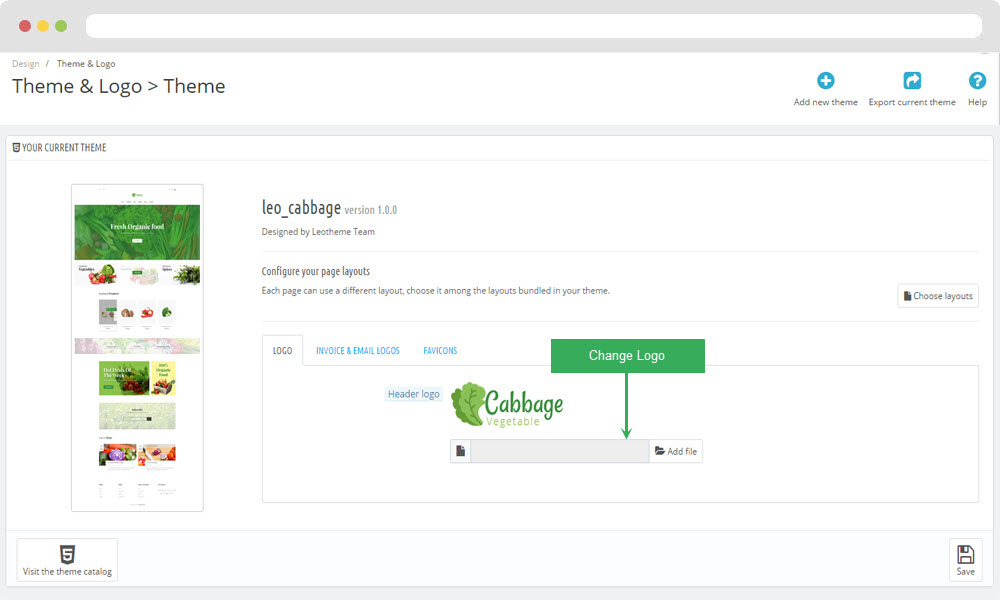
Task: Click the Visit the theme catalog label
Action: pos(67,572)
